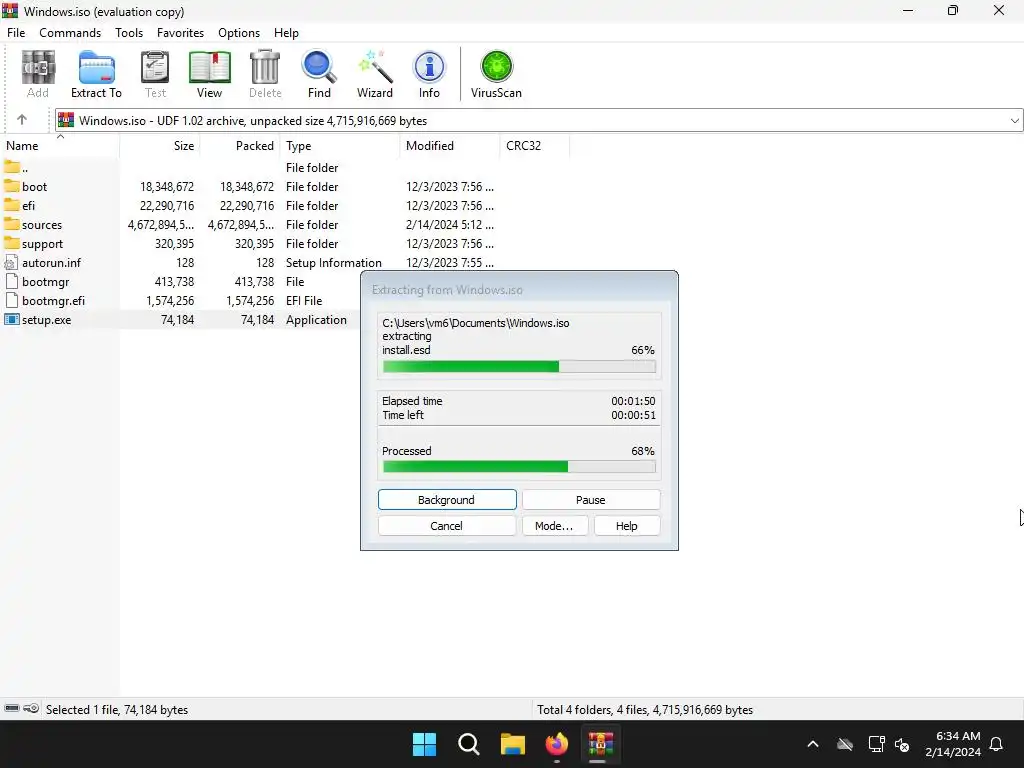Click the 4,672,894,5... size of sources
1024x768 pixels.
161,225
